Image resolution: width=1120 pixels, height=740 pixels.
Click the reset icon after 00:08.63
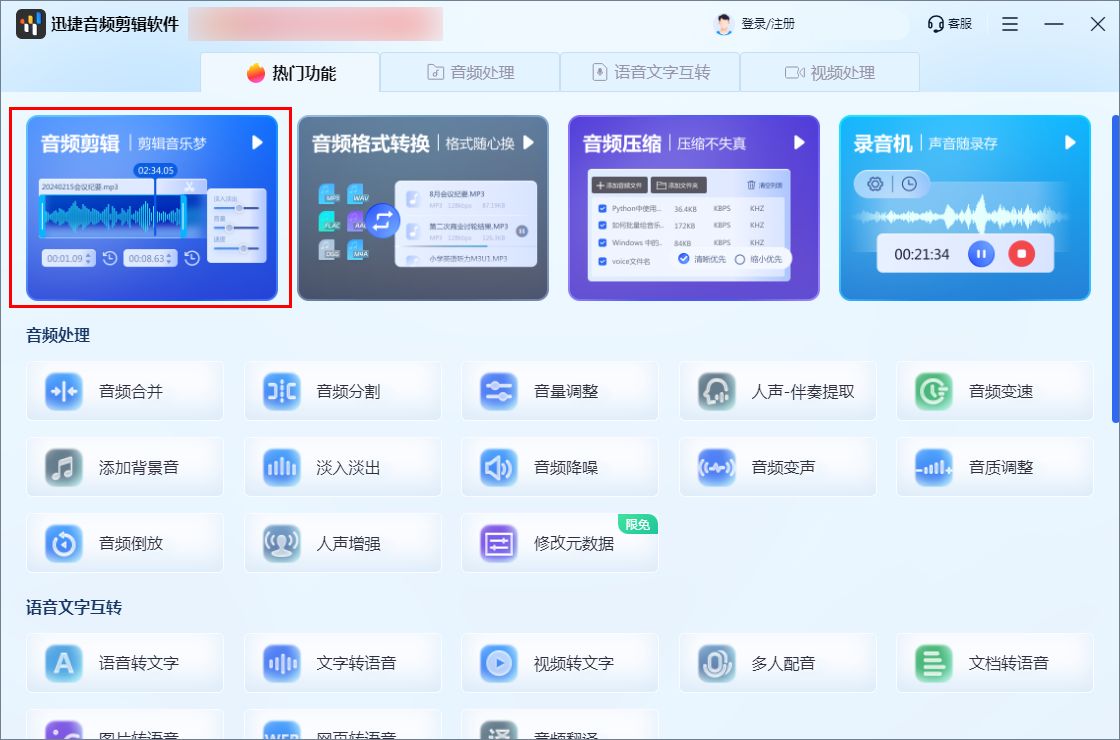tap(191, 259)
